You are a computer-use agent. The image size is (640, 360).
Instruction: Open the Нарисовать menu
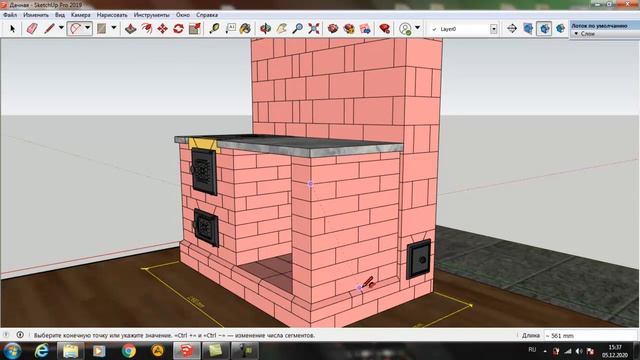coord(112,15)
